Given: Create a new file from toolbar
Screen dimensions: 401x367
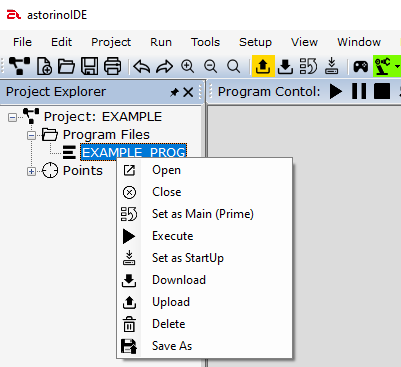Looking at the screenshot, I should 44,66.
